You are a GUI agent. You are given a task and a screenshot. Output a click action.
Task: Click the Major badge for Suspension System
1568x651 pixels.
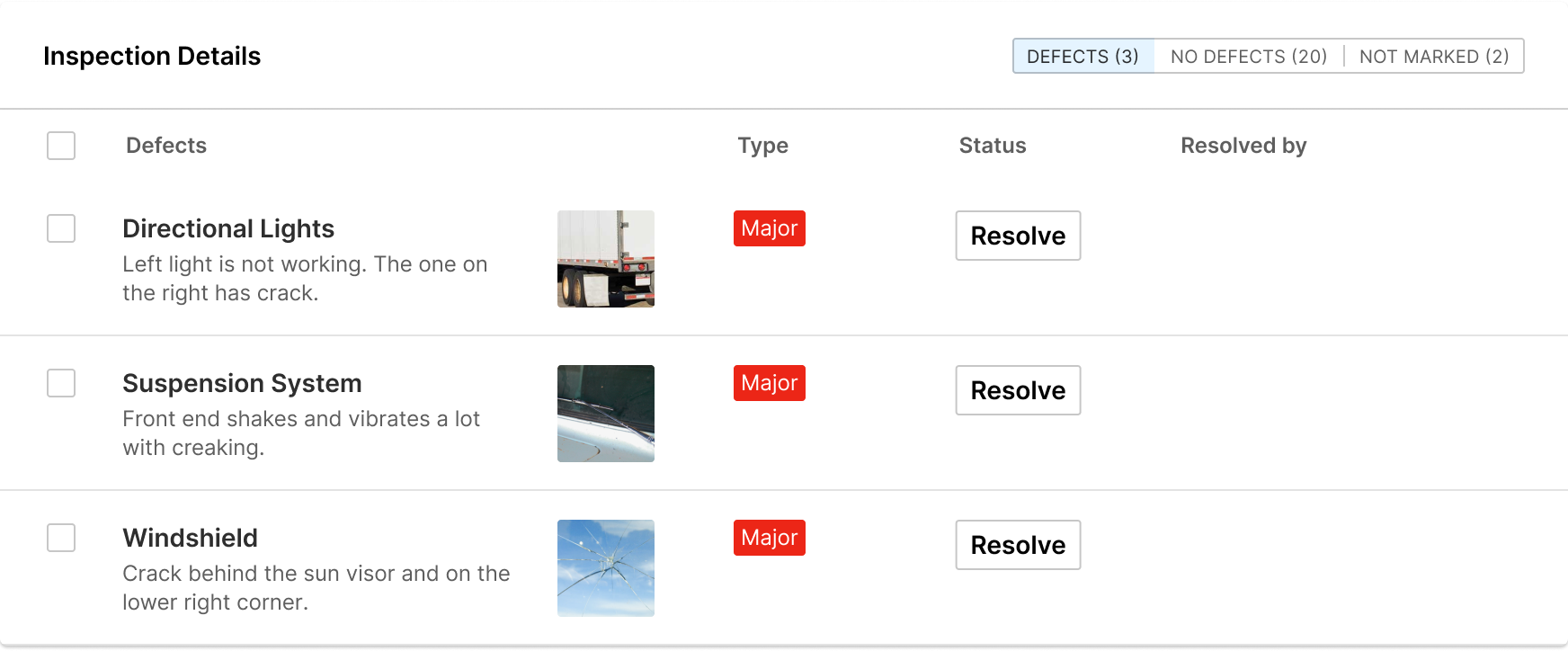tap(770, 383)
